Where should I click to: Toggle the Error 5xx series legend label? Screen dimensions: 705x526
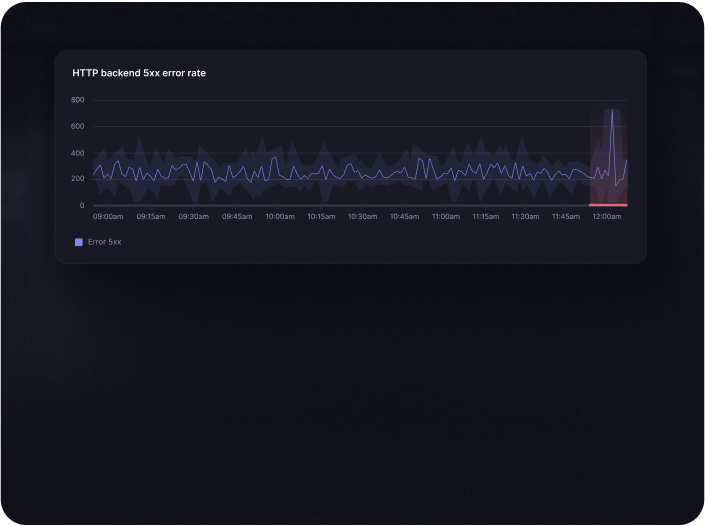coord(104,242)
